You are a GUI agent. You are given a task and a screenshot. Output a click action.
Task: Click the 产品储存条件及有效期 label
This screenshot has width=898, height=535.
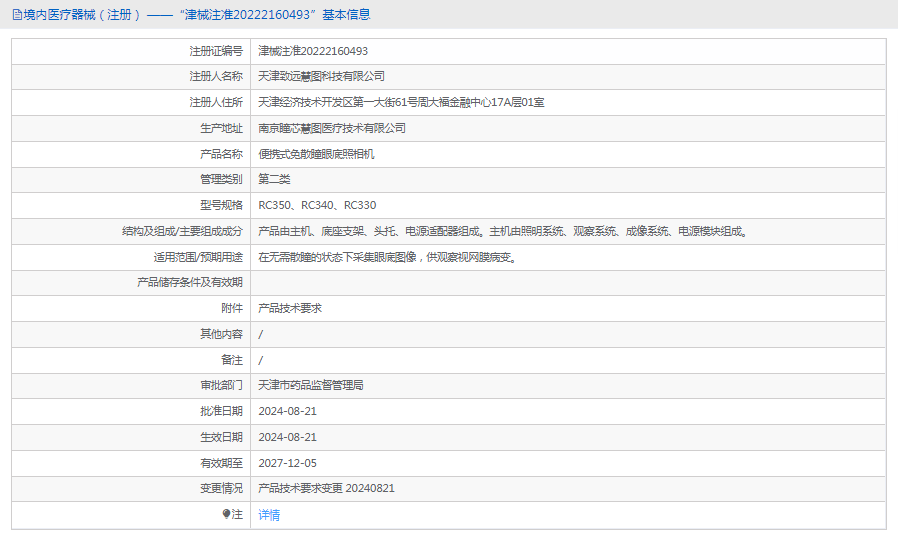190,282
